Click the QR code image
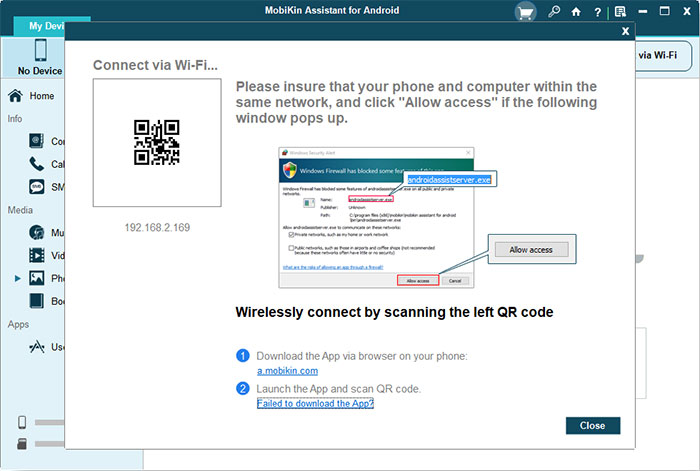 [x=157, y=142]
